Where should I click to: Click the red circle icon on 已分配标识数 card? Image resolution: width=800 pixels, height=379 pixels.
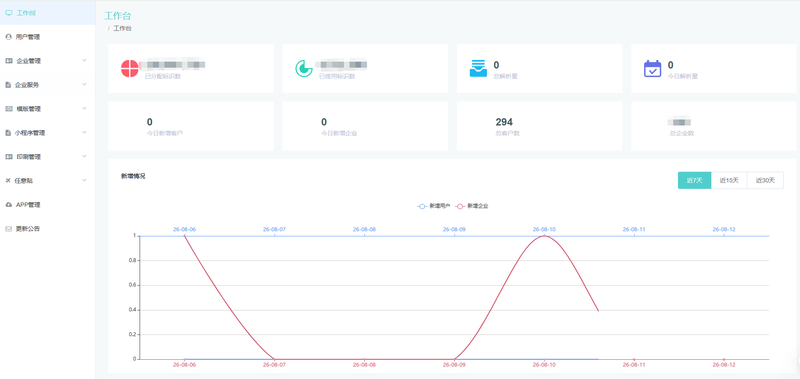click(130, 68)
